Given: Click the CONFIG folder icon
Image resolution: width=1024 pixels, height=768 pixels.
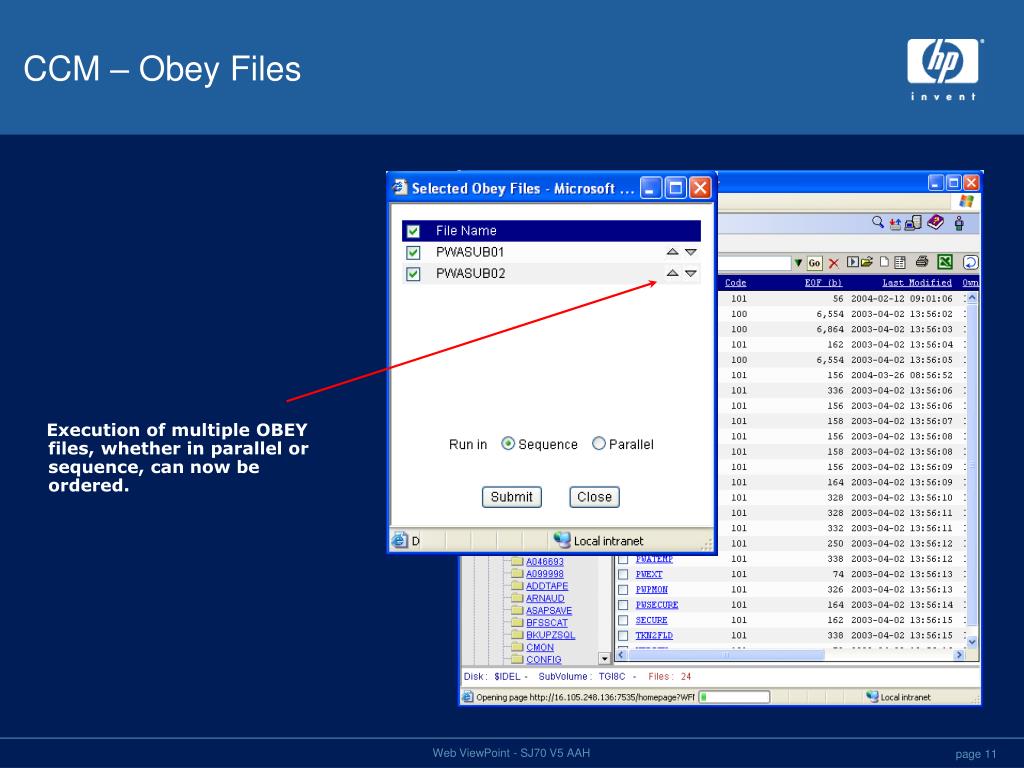Looking at the screenshot, I should (x=517, y=660).
